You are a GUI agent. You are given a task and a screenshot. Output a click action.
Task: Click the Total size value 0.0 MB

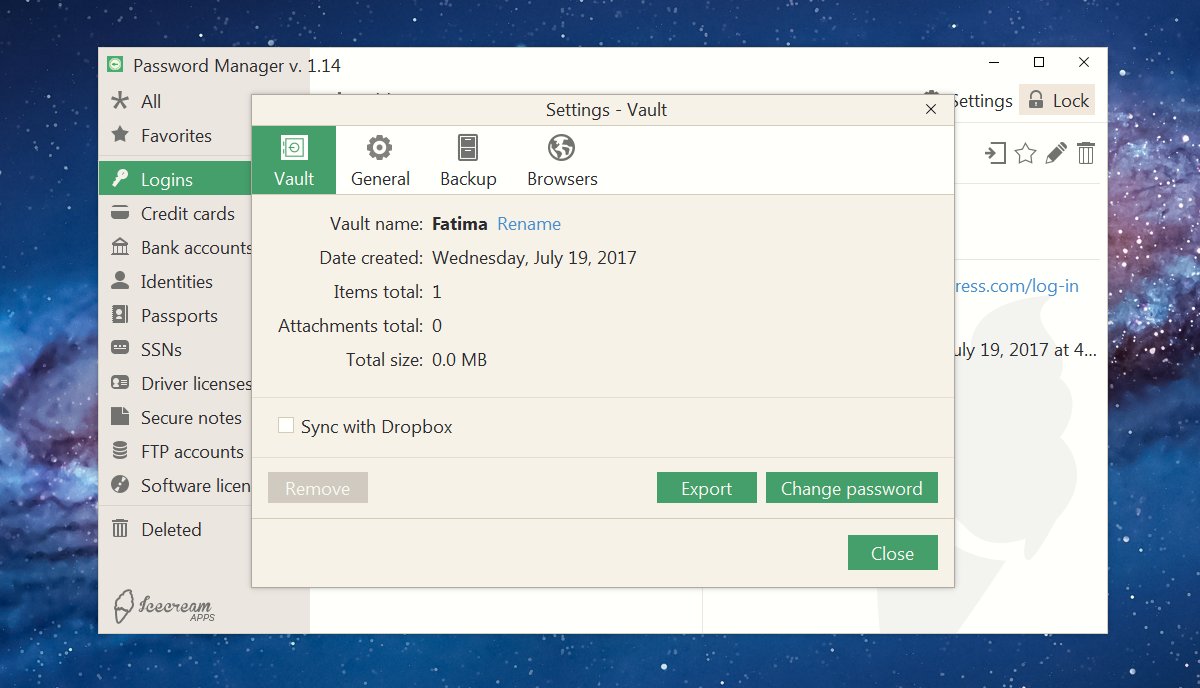(x=459, y=360)
